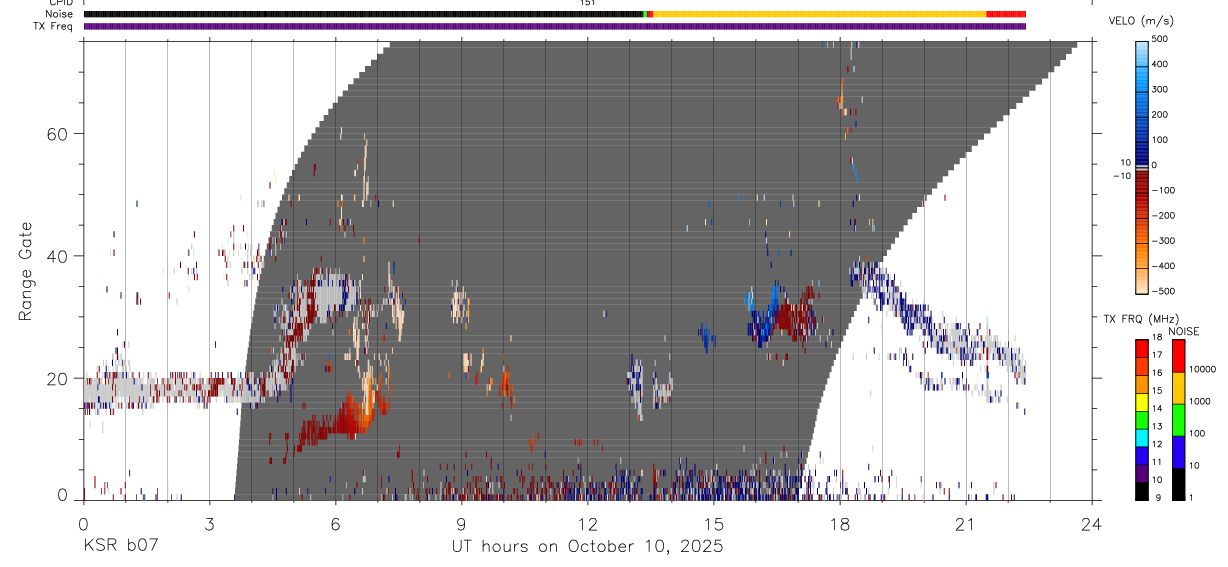Click the 6 tick label on the UT hours axis
This screenshot has height=567, width=1228.
pos(335,524)
